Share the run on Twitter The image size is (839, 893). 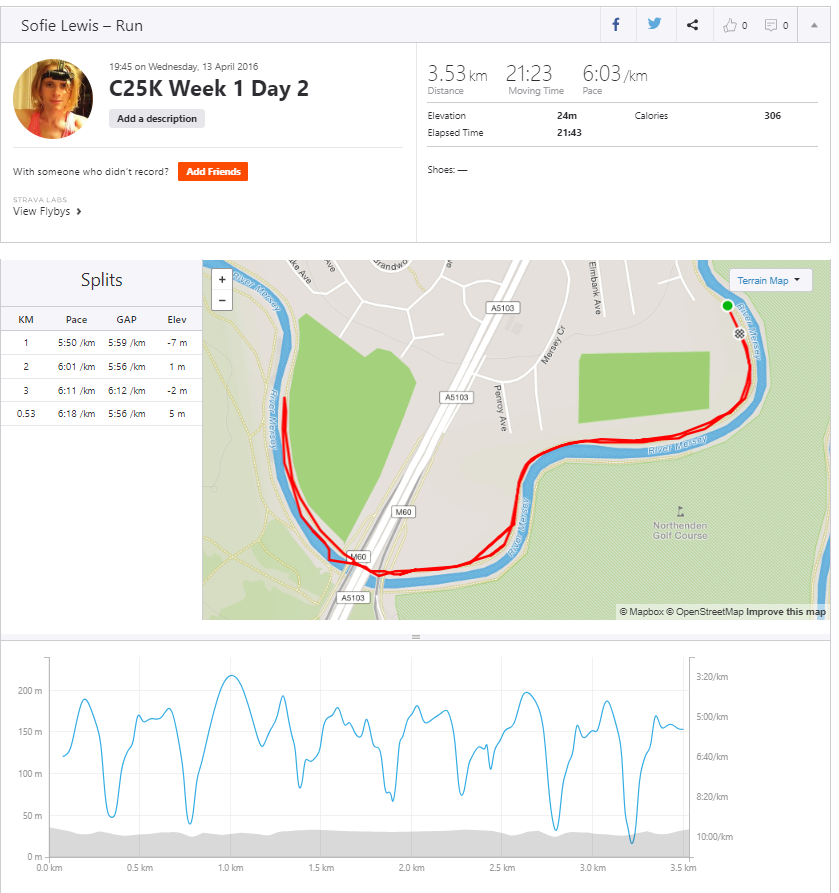pos(654,25)
